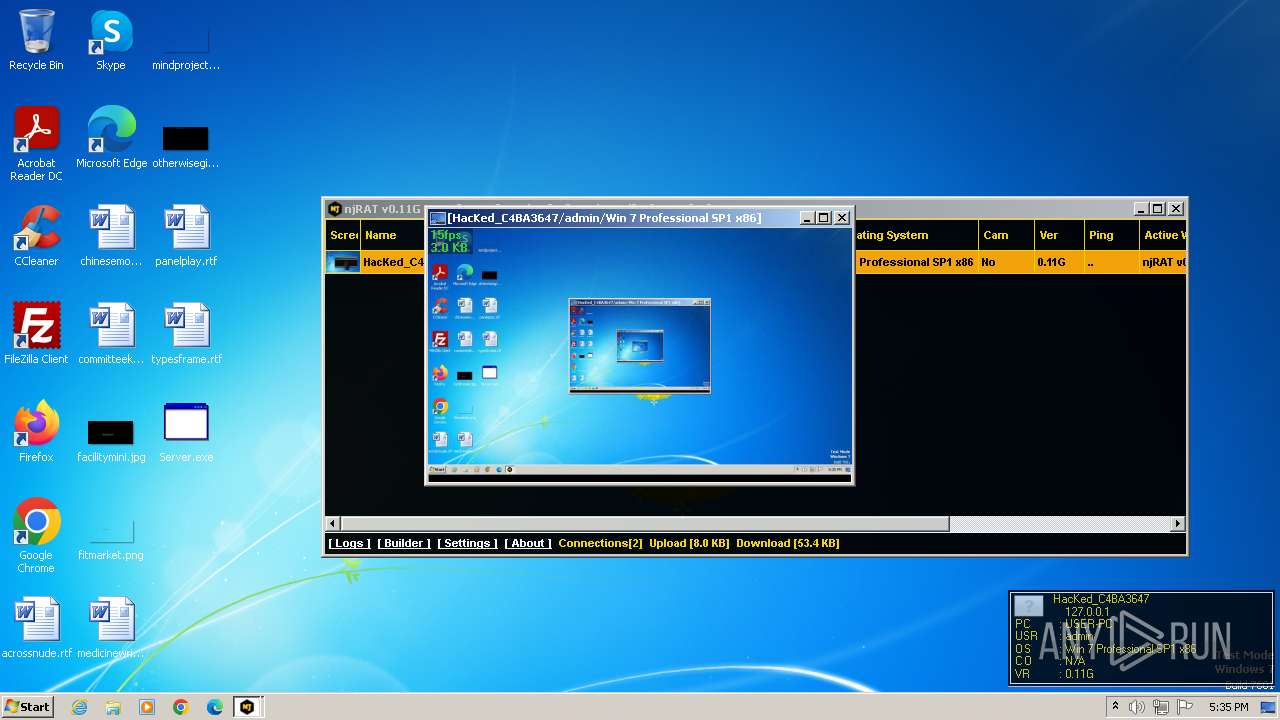Select the medicinewri document icon
This screenshot has height=720, width=1280.
111,628
